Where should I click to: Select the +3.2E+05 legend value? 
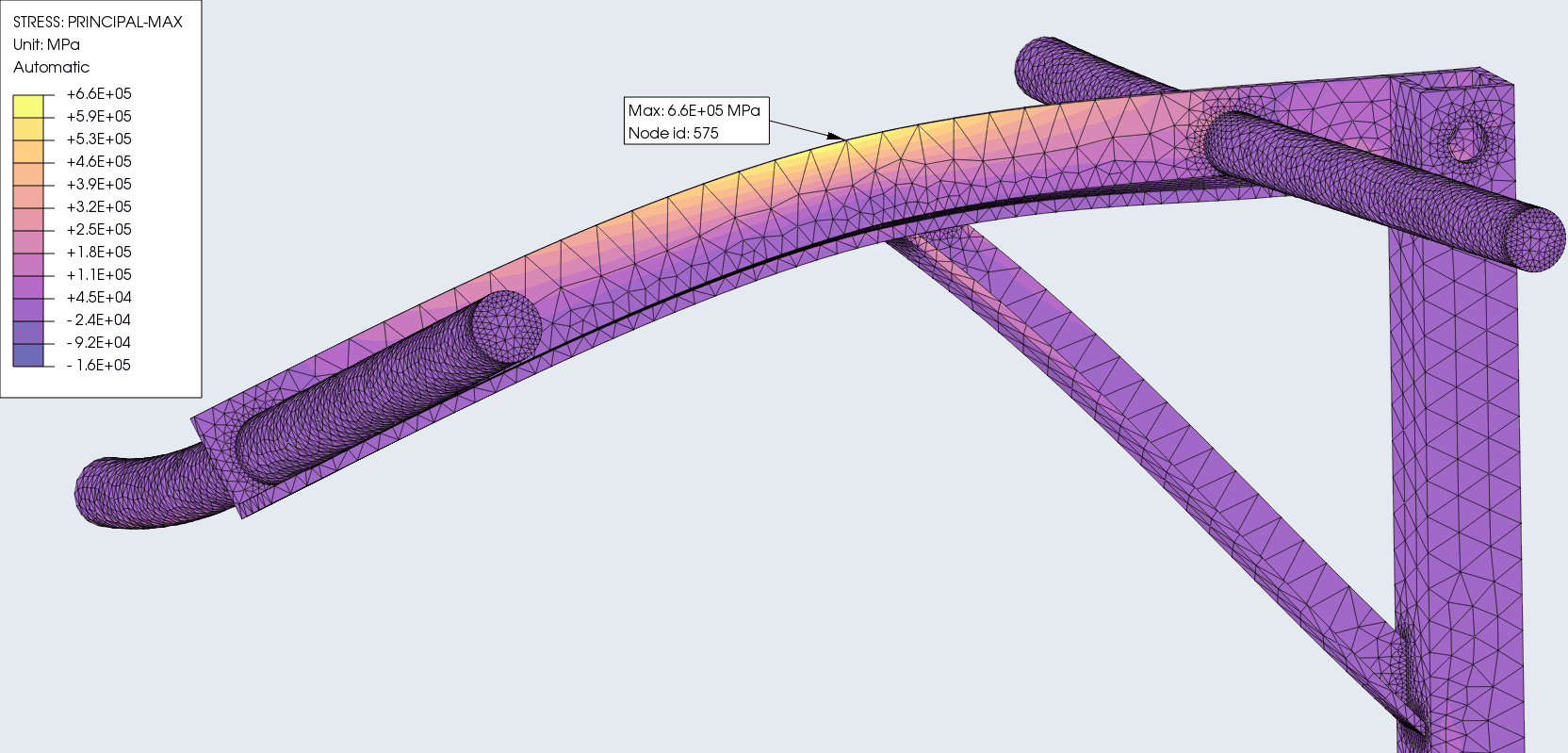point(99,206)
